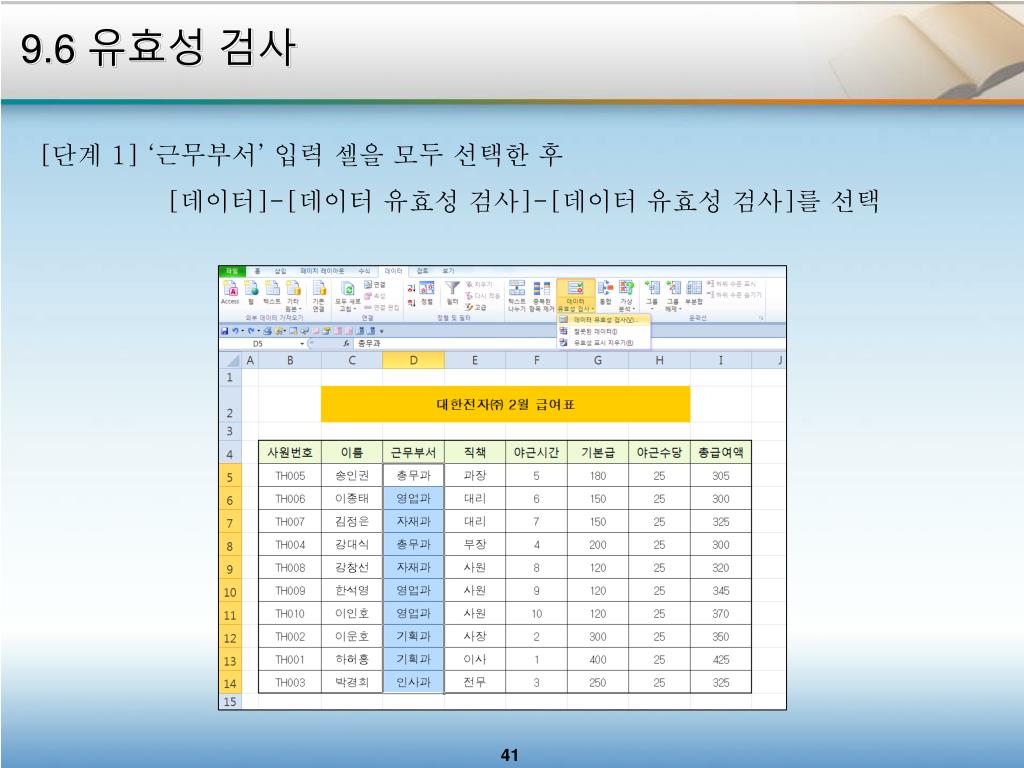1024x768 pixels.
Task: Click the 사원번호 header cell
Action: (x=290, y=452)
